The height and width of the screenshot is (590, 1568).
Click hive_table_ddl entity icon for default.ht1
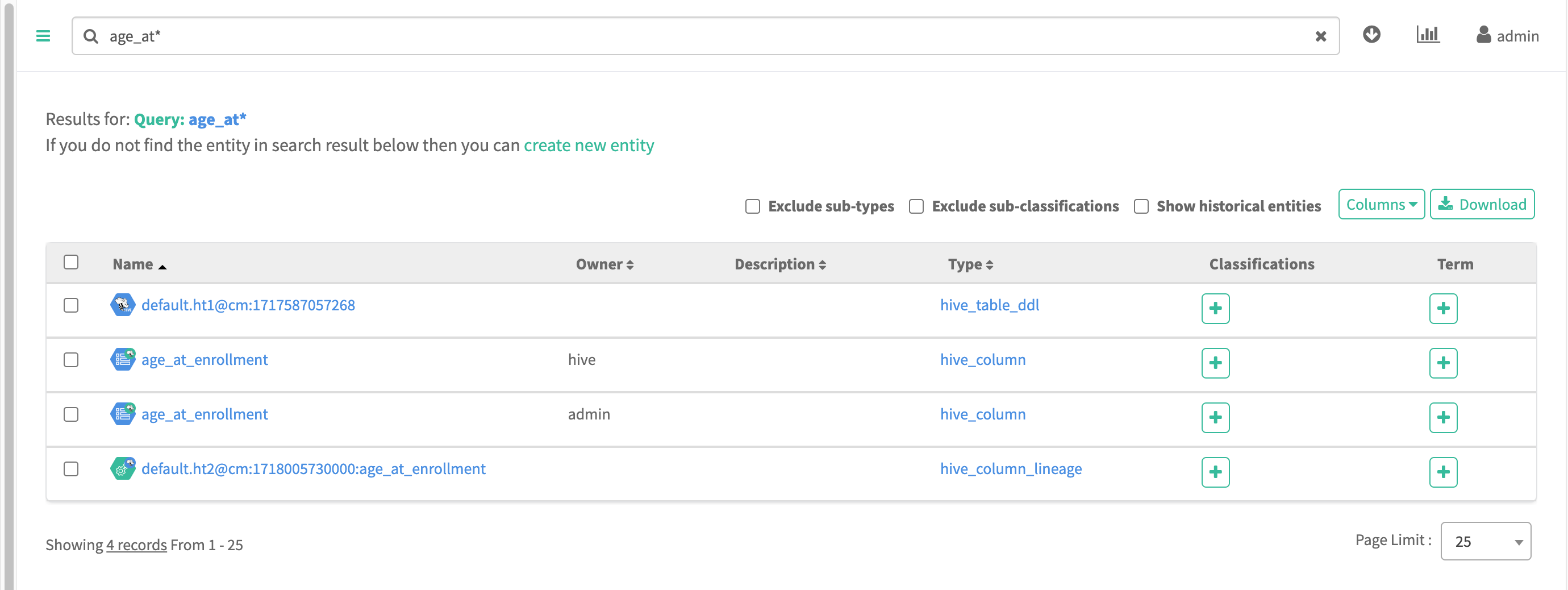(x=122, y=305)
